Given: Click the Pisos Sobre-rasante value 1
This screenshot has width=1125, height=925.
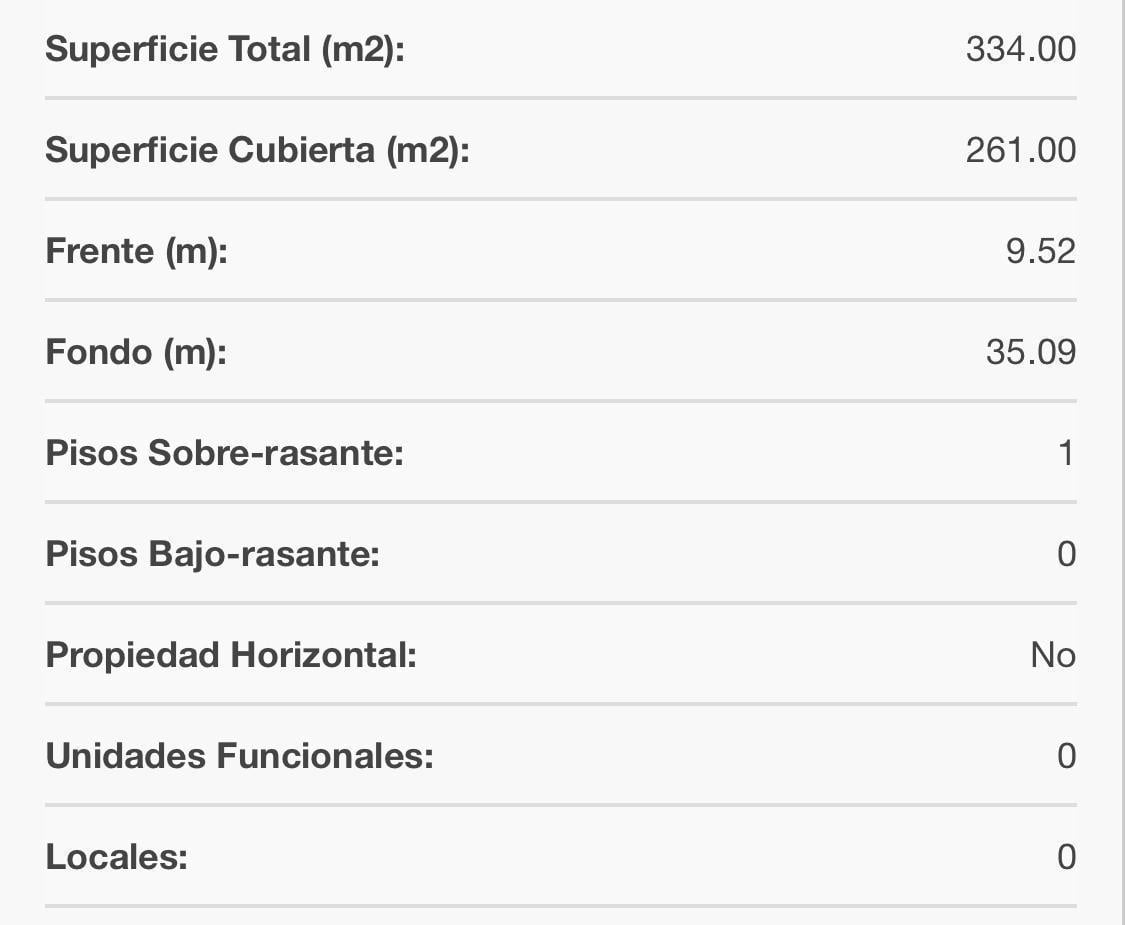Looking at the screenshot, I should pyautogui.click(x=1066, y=454).
